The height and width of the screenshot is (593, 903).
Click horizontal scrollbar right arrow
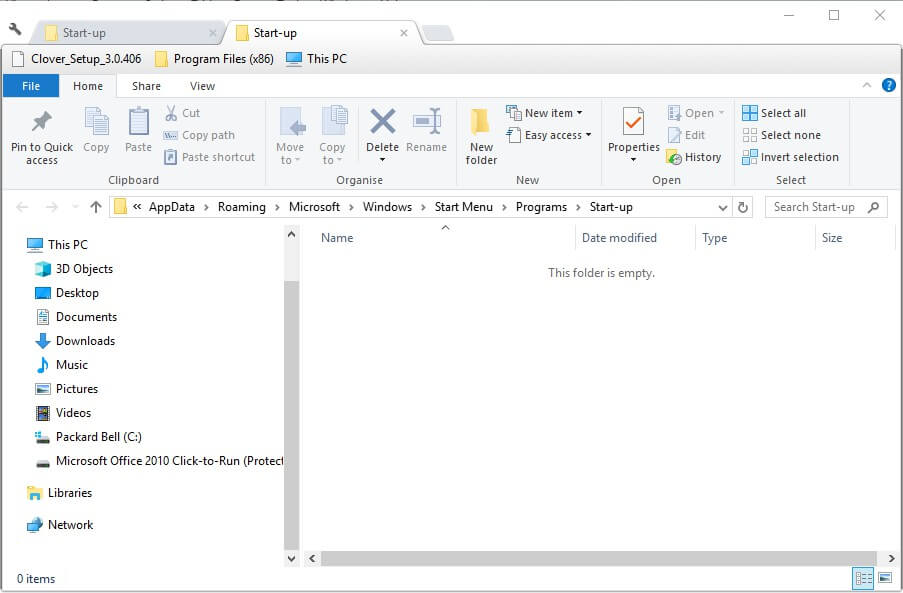(891, 558)
